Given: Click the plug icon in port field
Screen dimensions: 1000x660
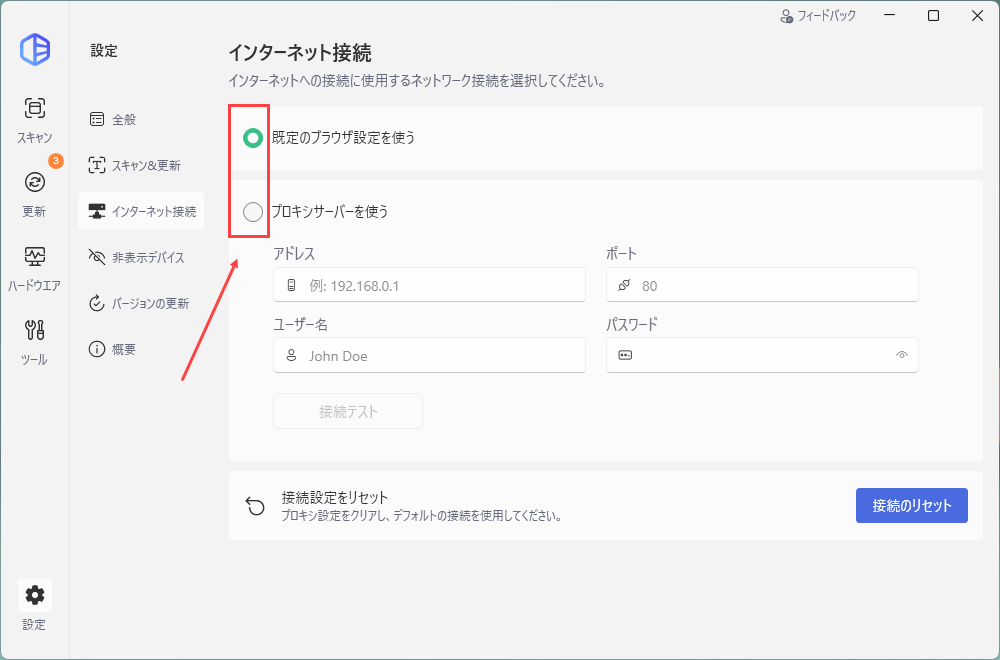Looking at the screenshot, I should pos(624,285).
